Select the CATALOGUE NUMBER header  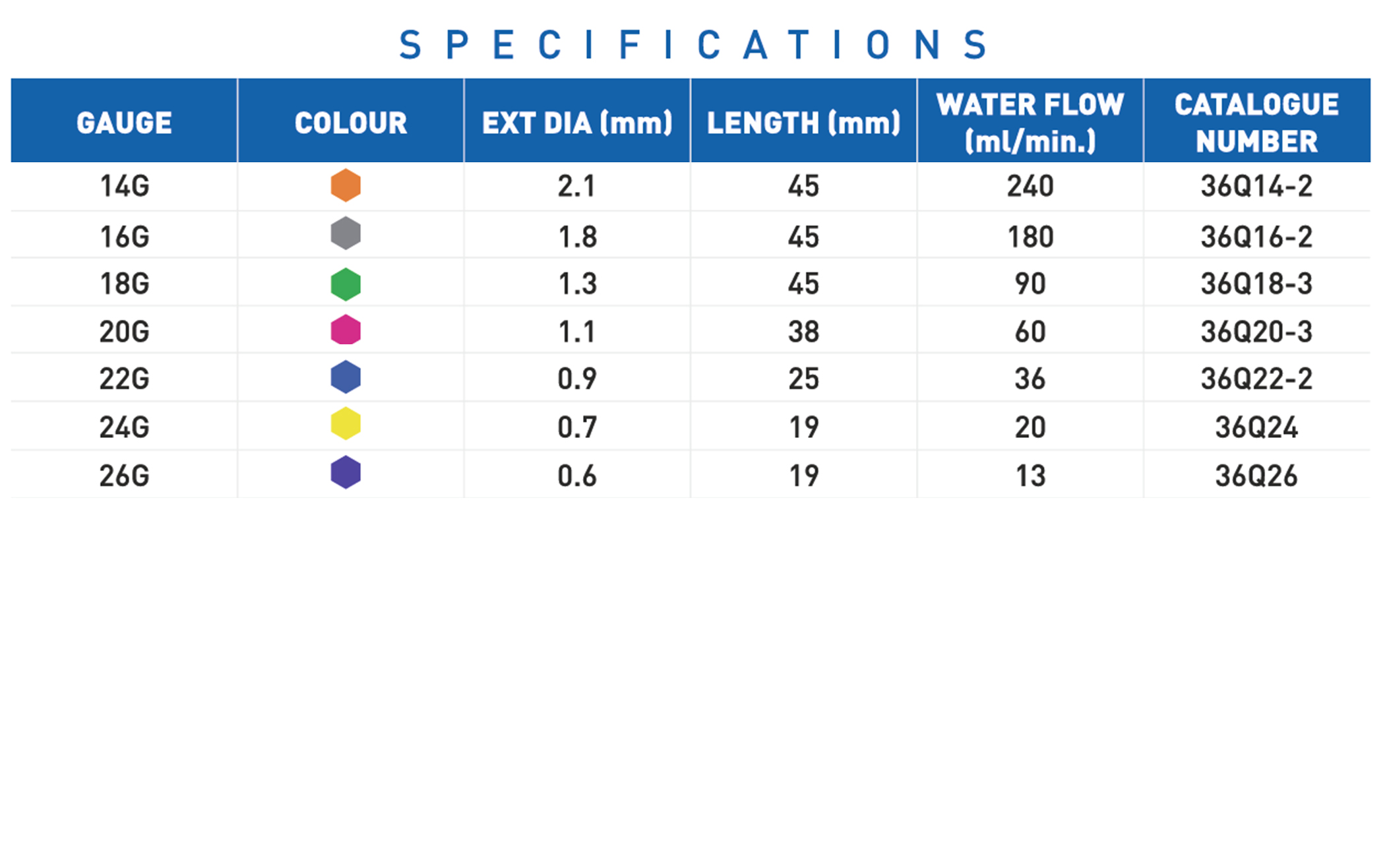click(x=1256, y=123)
